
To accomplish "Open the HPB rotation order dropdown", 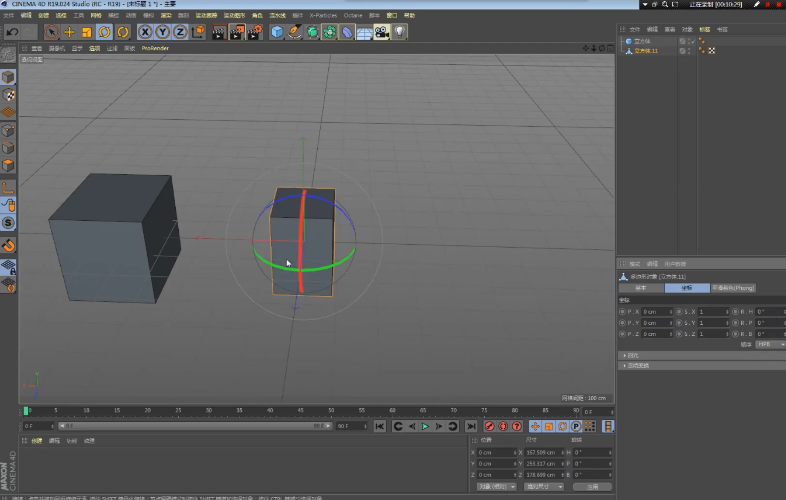I will click(771, 344).
